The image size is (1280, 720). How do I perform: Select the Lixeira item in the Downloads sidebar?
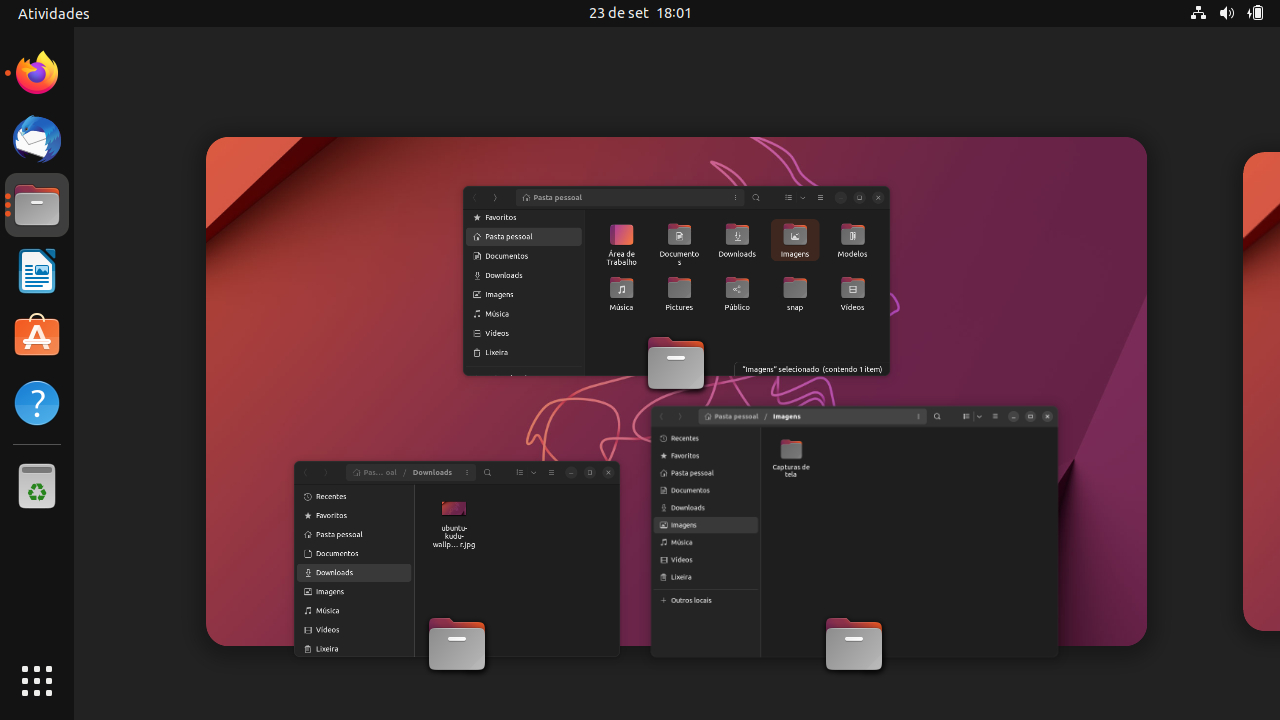tap(326, 648)
